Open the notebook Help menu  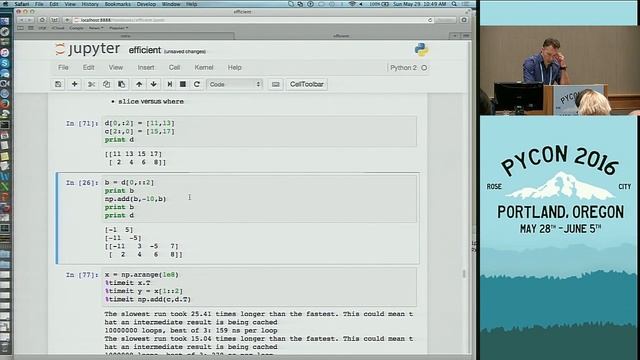pyautogui.click(x=234, y=67)
